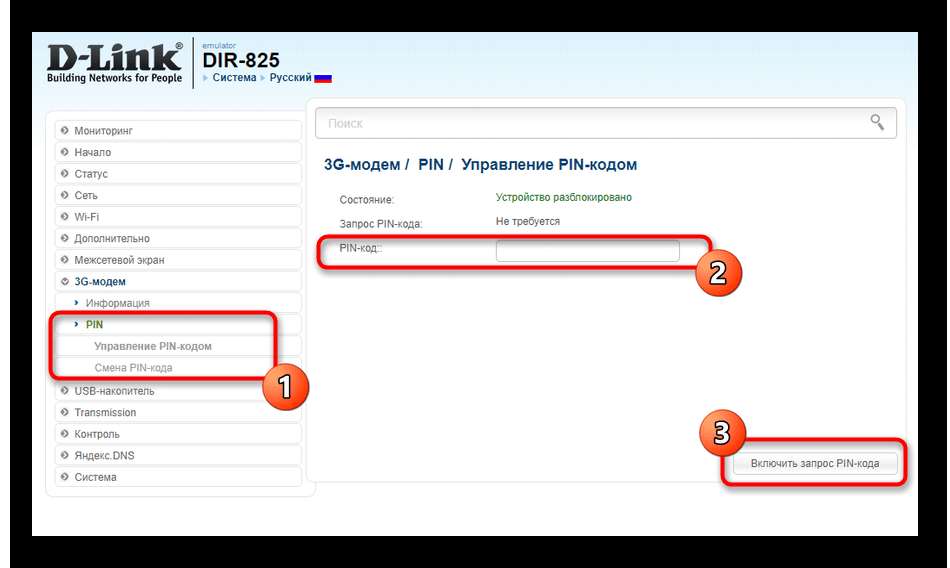The image size is (950, 568).
Task: Collapse the 3G-модем section
Action: (178, 281)
